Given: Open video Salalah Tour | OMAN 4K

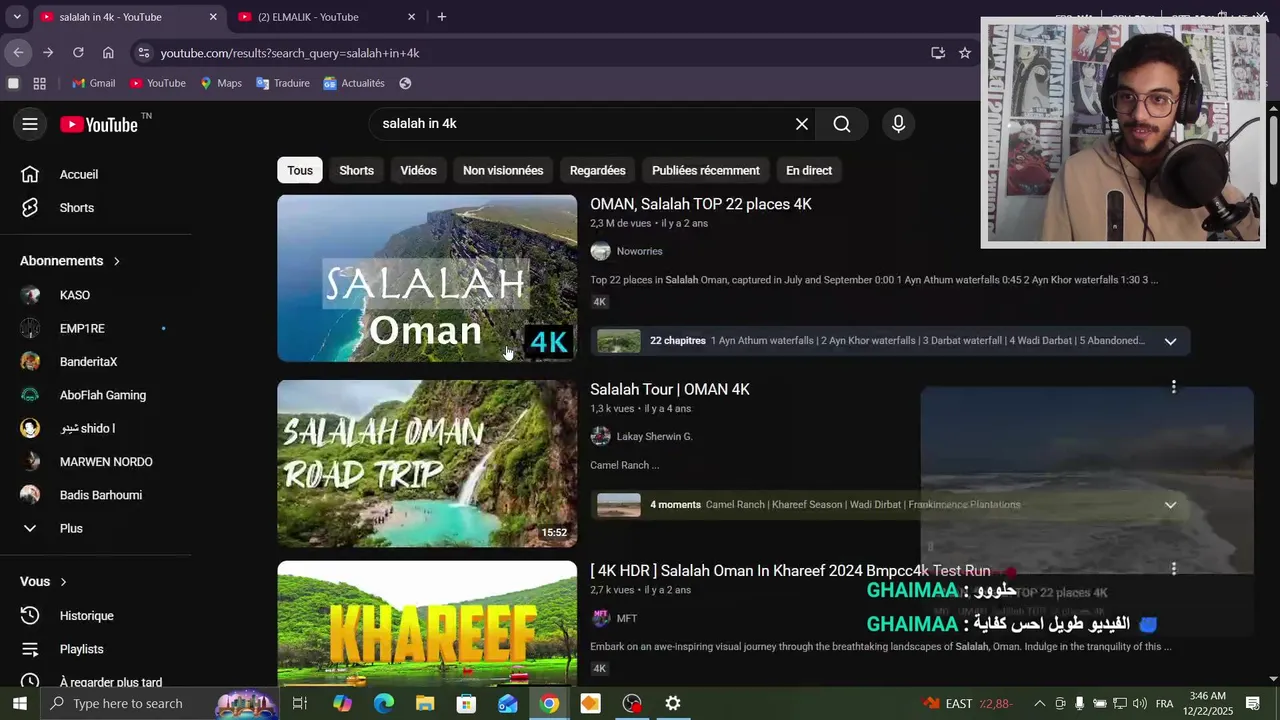Looking at the screenshot, I should click(x=669, y=389).
